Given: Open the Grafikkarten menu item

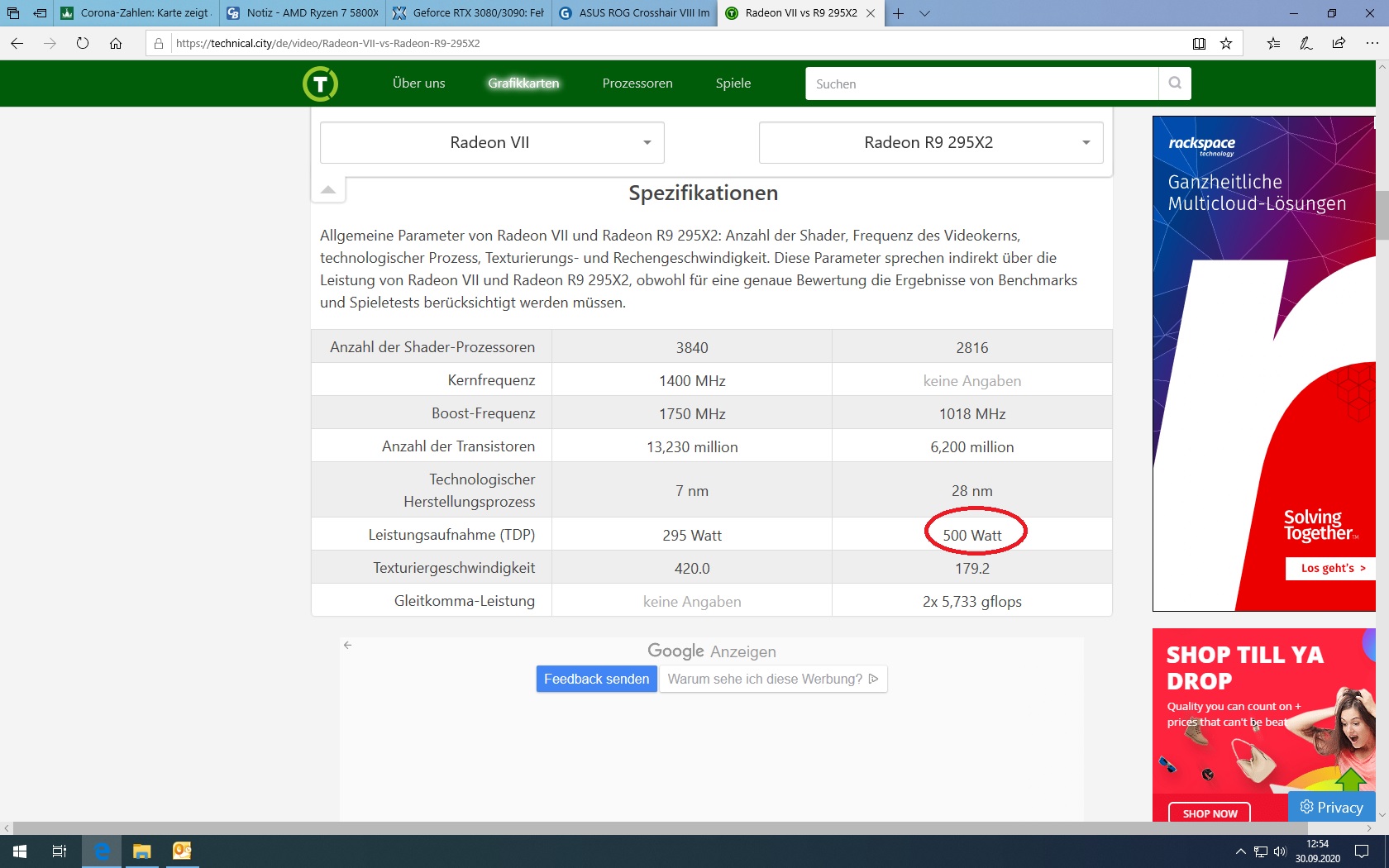Looking at the screenshot, I should coord(523,83).
